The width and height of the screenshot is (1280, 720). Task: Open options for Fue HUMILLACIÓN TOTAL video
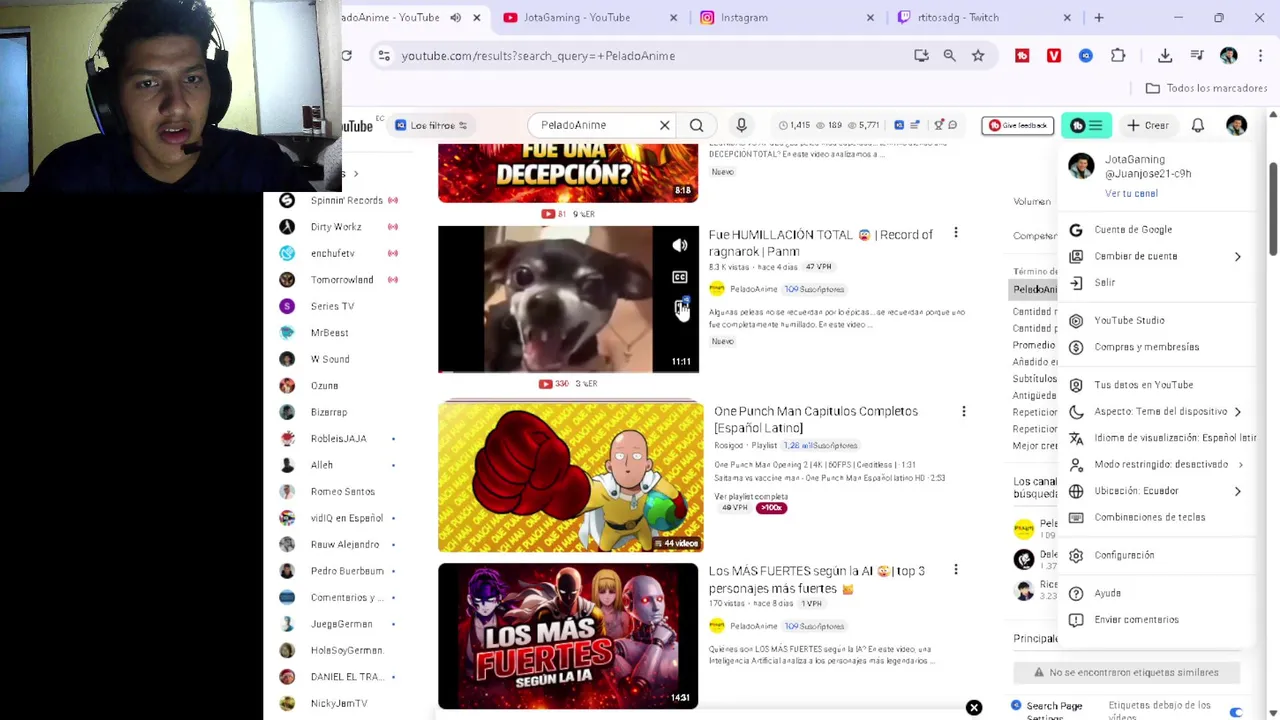(955, 233)
